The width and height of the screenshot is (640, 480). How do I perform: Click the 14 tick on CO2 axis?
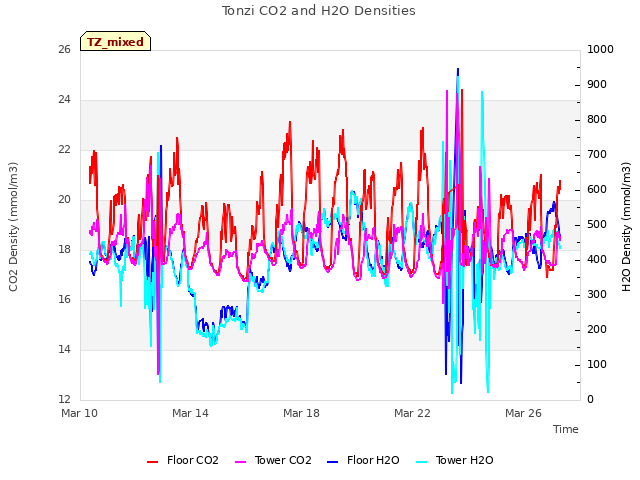pyautogui.click(x=64, y=349)
